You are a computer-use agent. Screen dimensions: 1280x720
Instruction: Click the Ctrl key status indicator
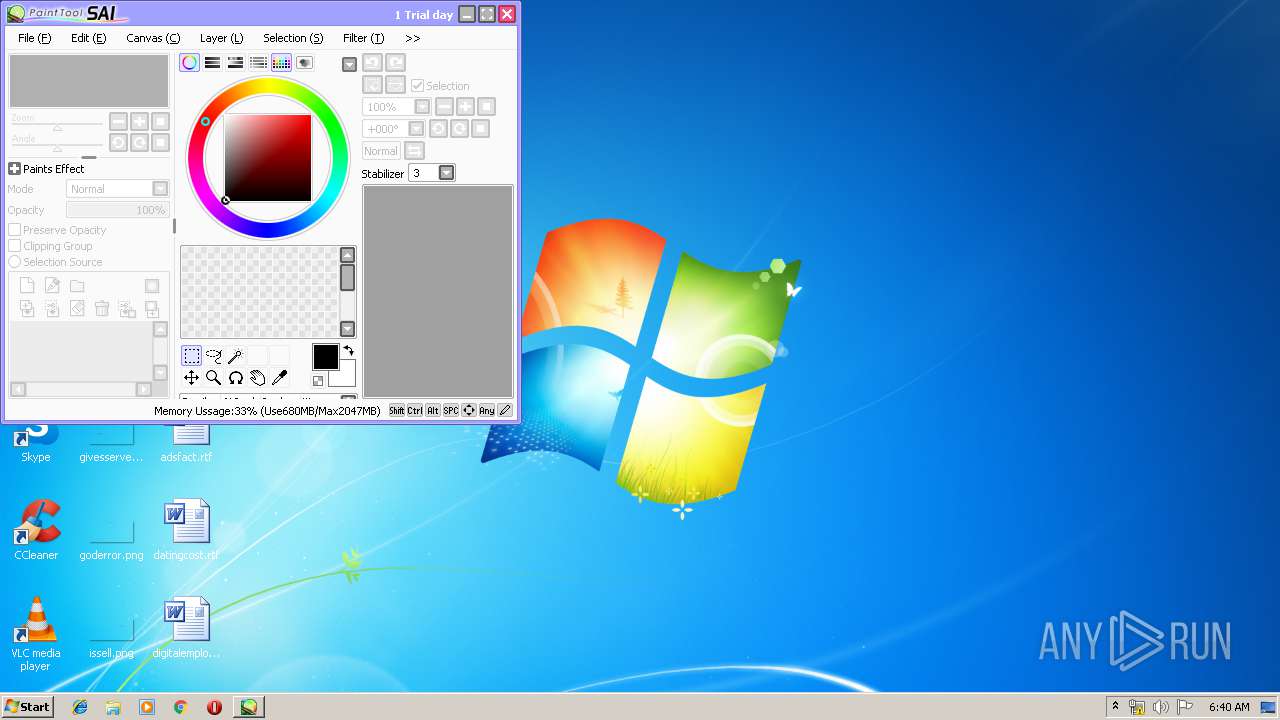pos(415,411)
